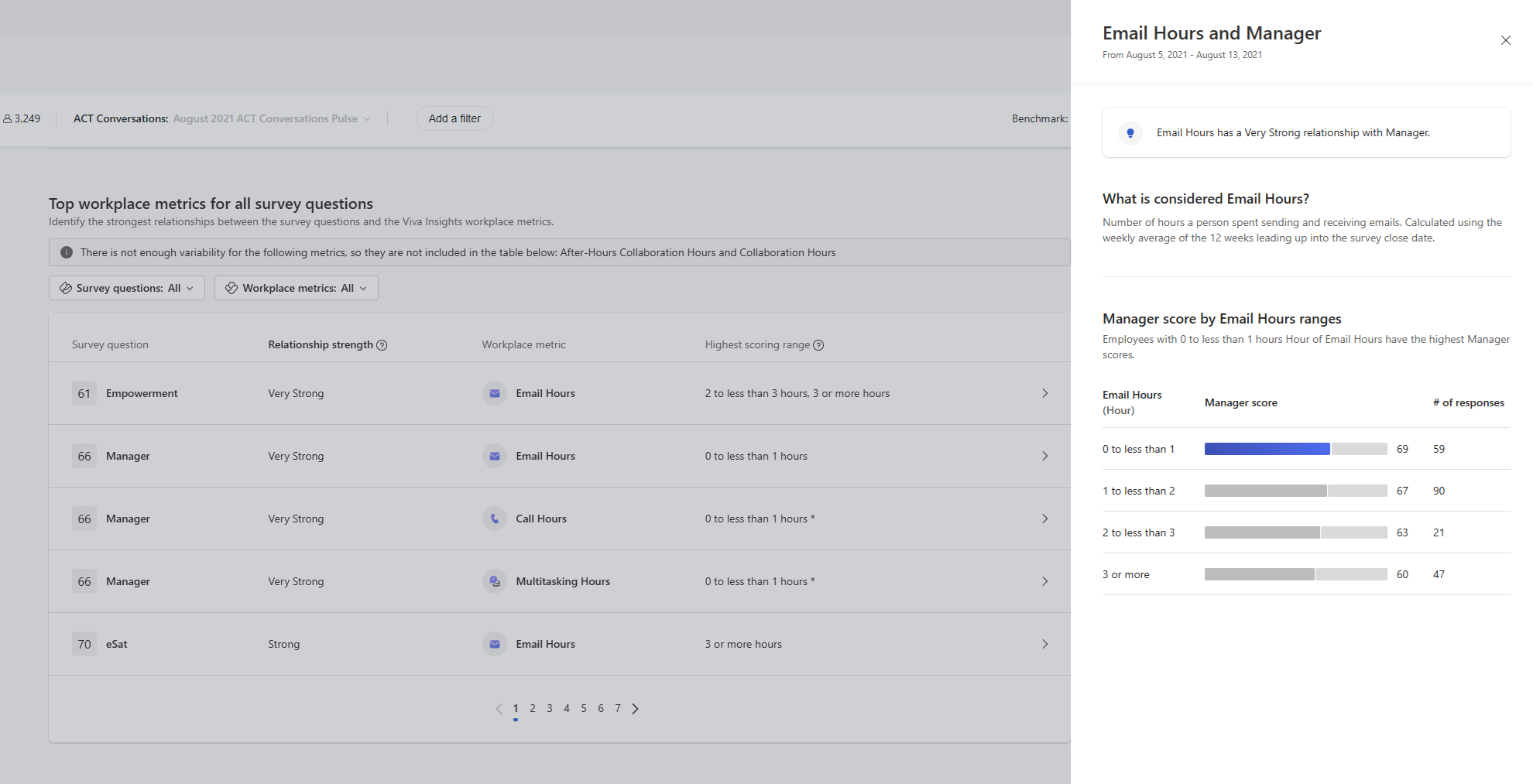The height and width of the screenshot is (784, 1533).
Task: Select the Call Hours phone icon
Action: tap(494, 519)
